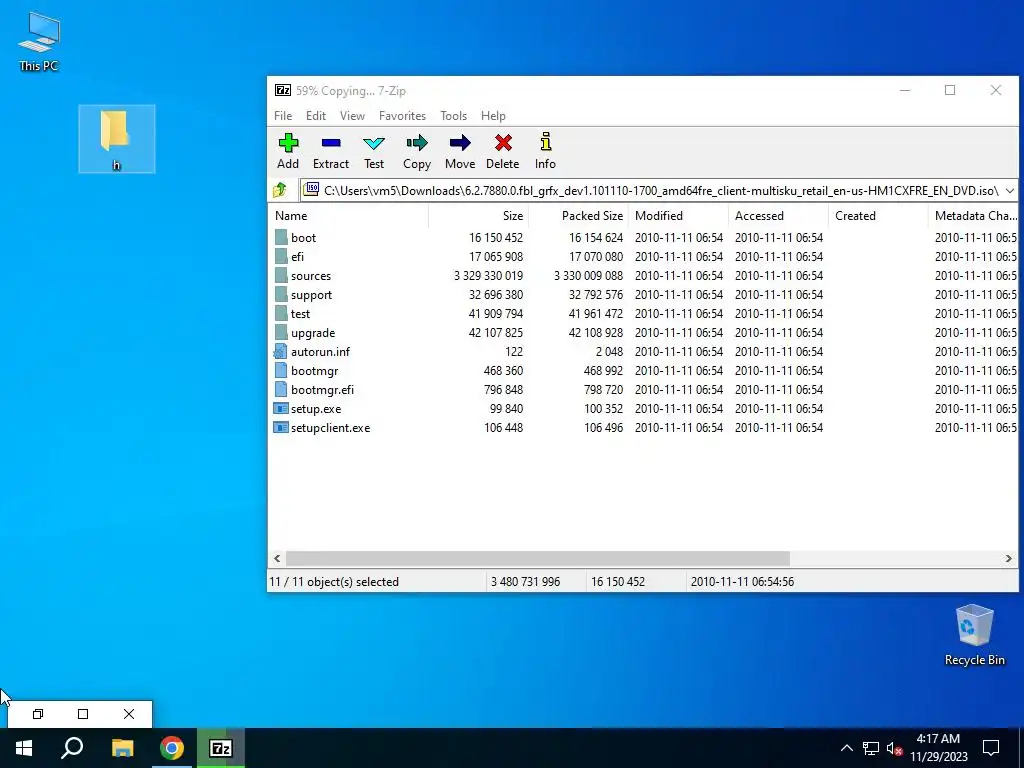
Task: Click the bootmgr.efi file name
Action: (x=323, y=390)
